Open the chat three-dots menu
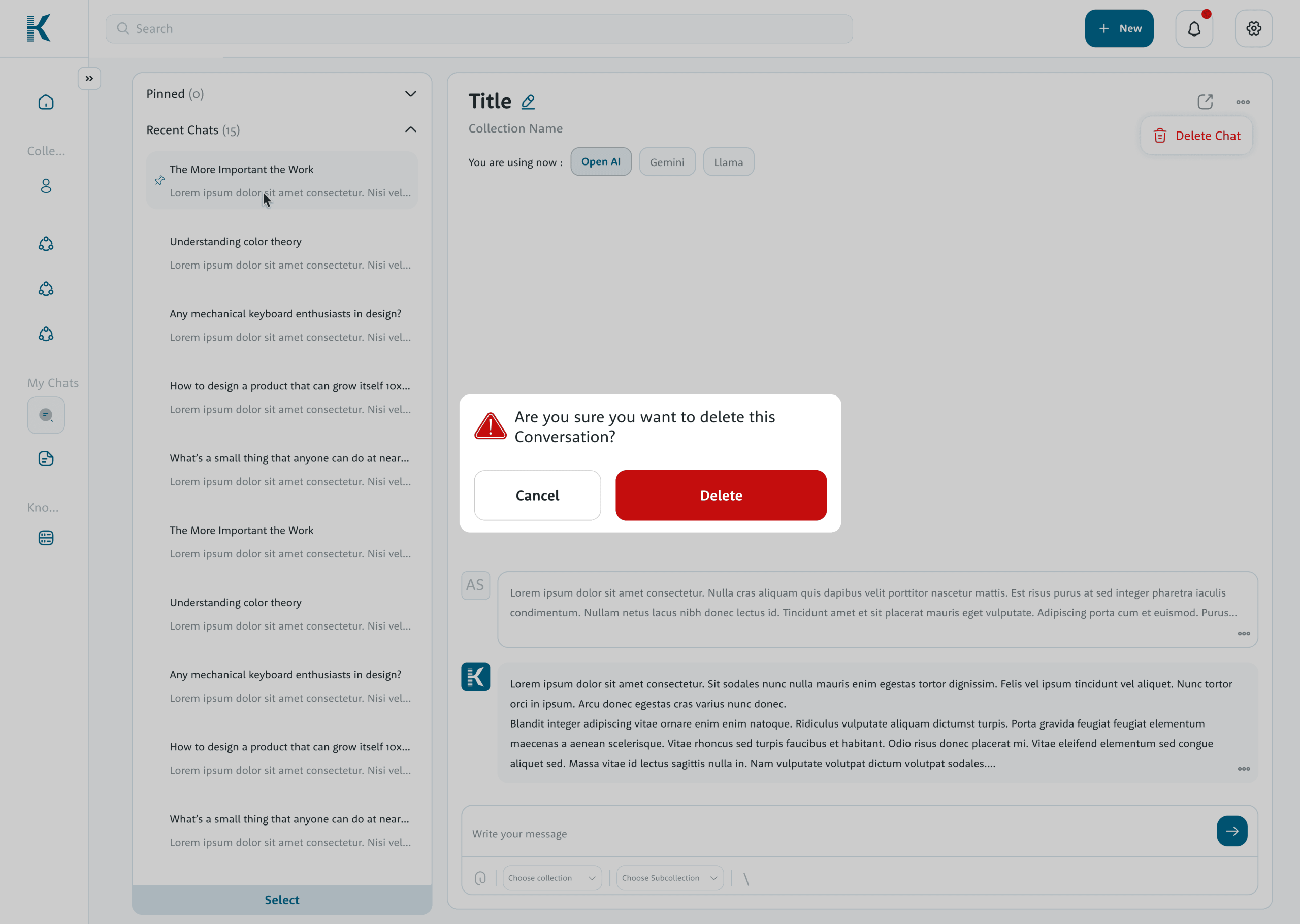 point(1243,102)
